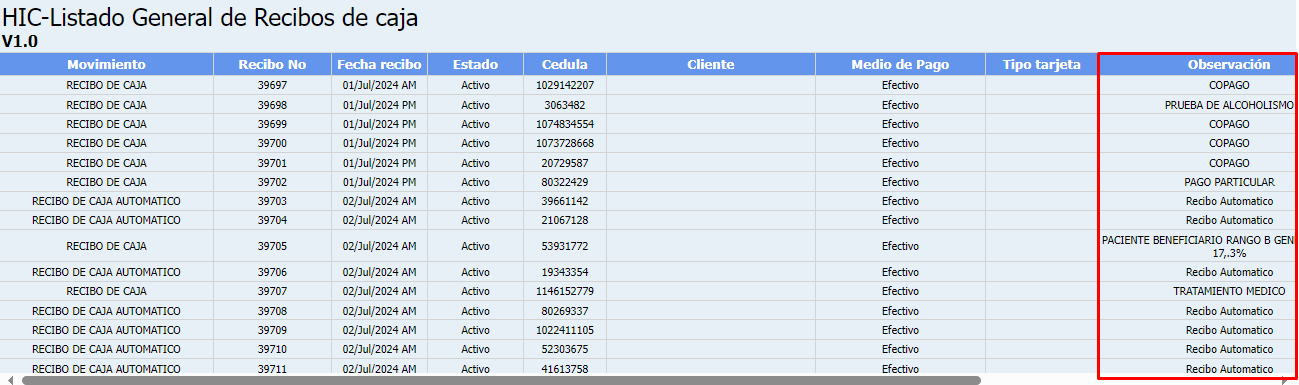
Task: Click receipt number 39700
Action: coord(272,143)
